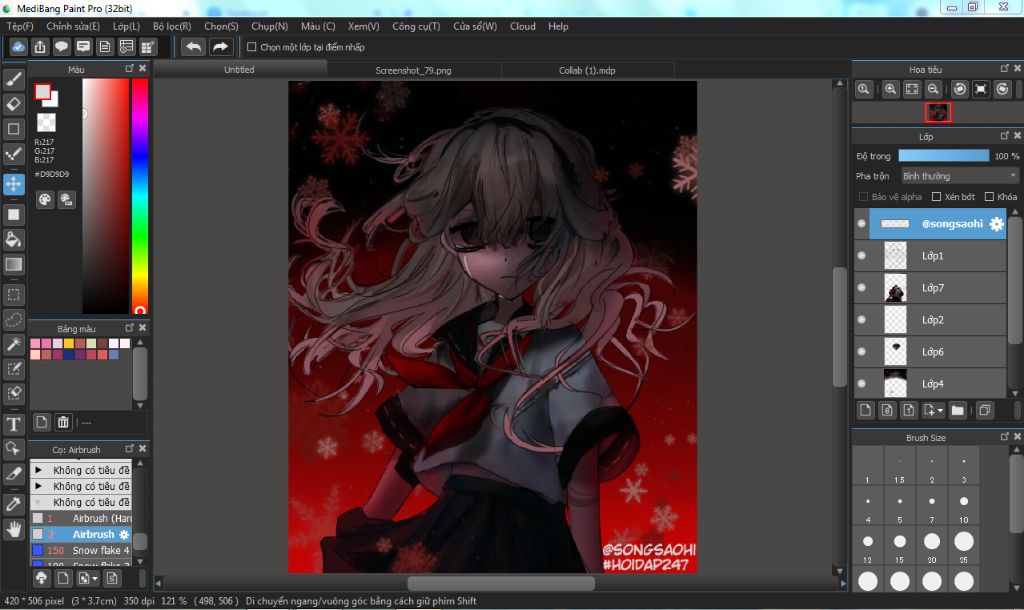Choose brush size 10

point(964,507)
